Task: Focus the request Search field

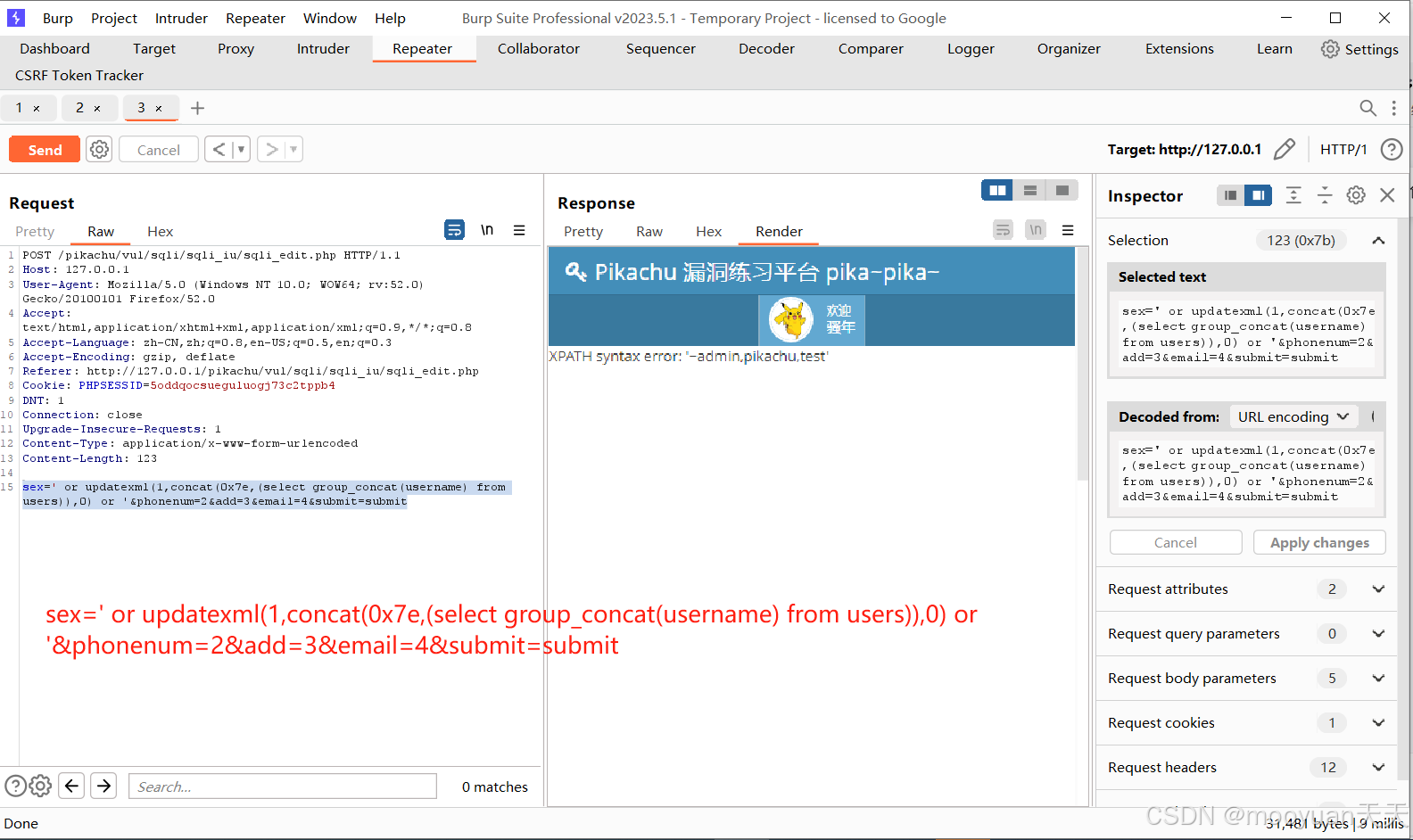Action: coord(283,786)
